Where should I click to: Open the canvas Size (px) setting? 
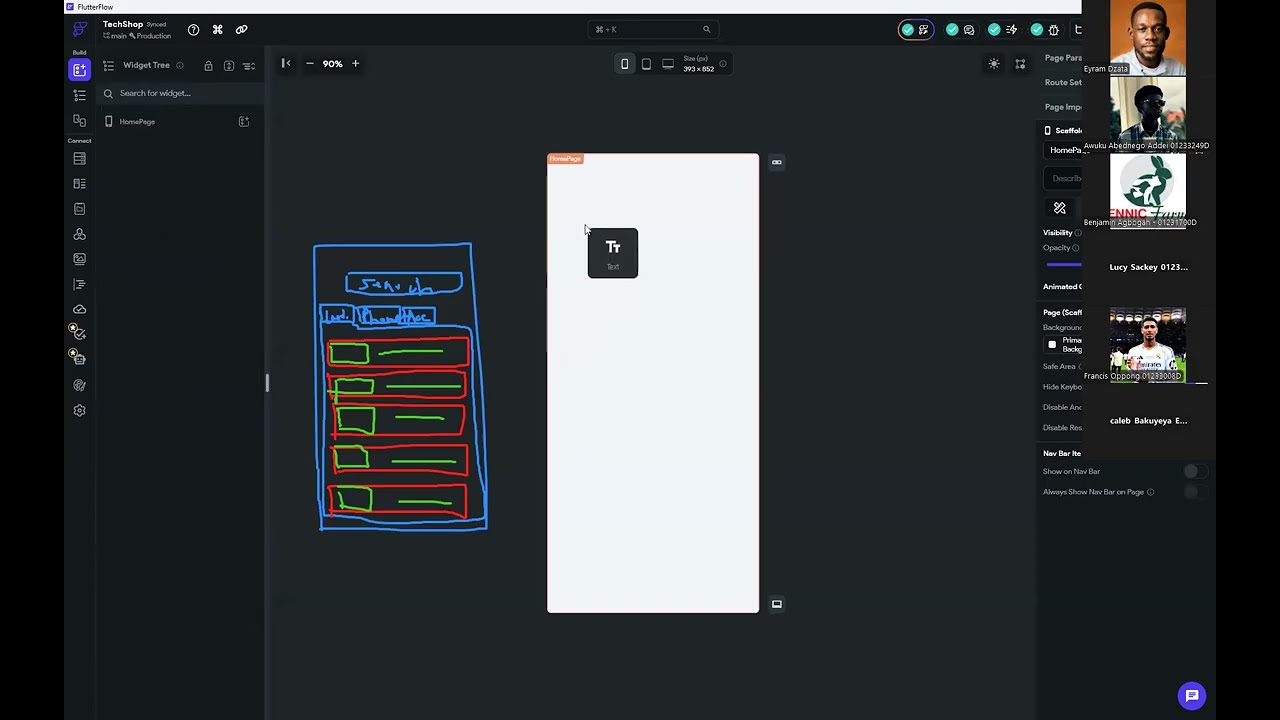699,64
